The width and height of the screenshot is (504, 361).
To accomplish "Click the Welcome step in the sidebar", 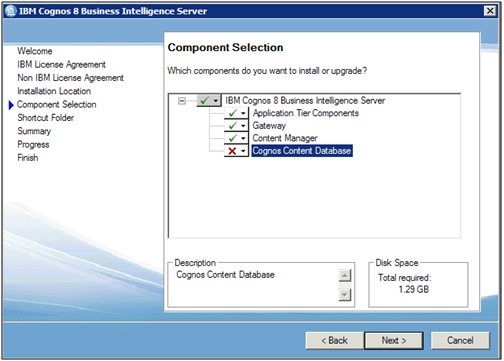I will tap(35, 51).
